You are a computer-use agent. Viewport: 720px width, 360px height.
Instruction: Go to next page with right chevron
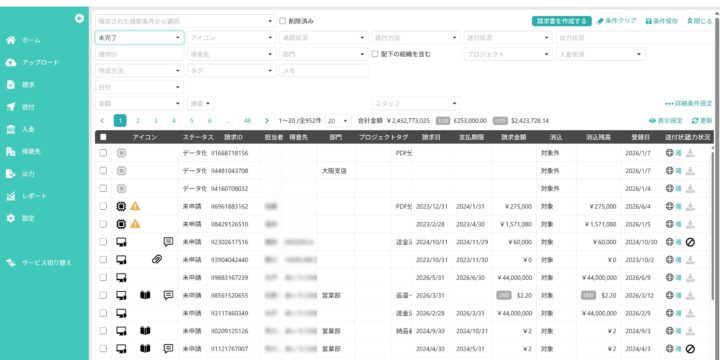coord(267,121)
